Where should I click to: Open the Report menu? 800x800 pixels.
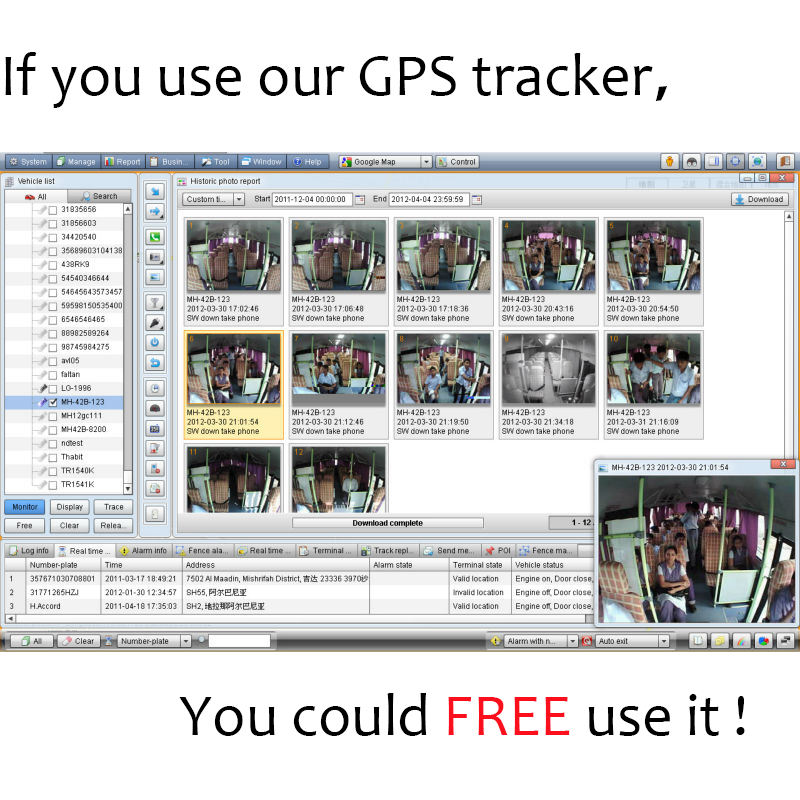[122, 162]
